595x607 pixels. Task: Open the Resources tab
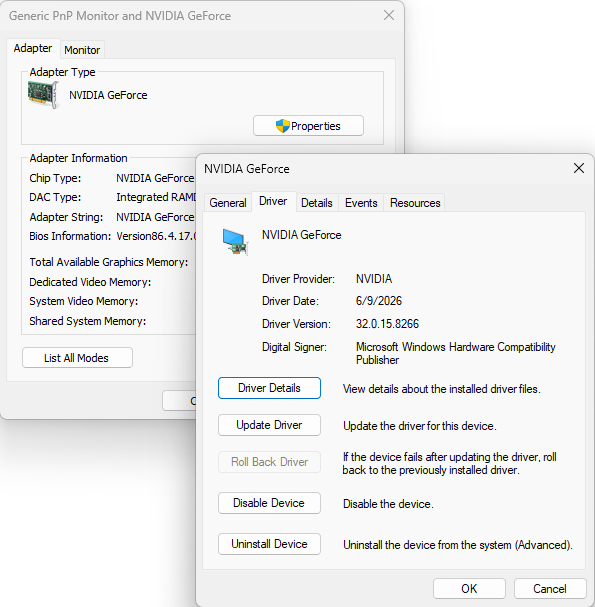pos(415,203)
